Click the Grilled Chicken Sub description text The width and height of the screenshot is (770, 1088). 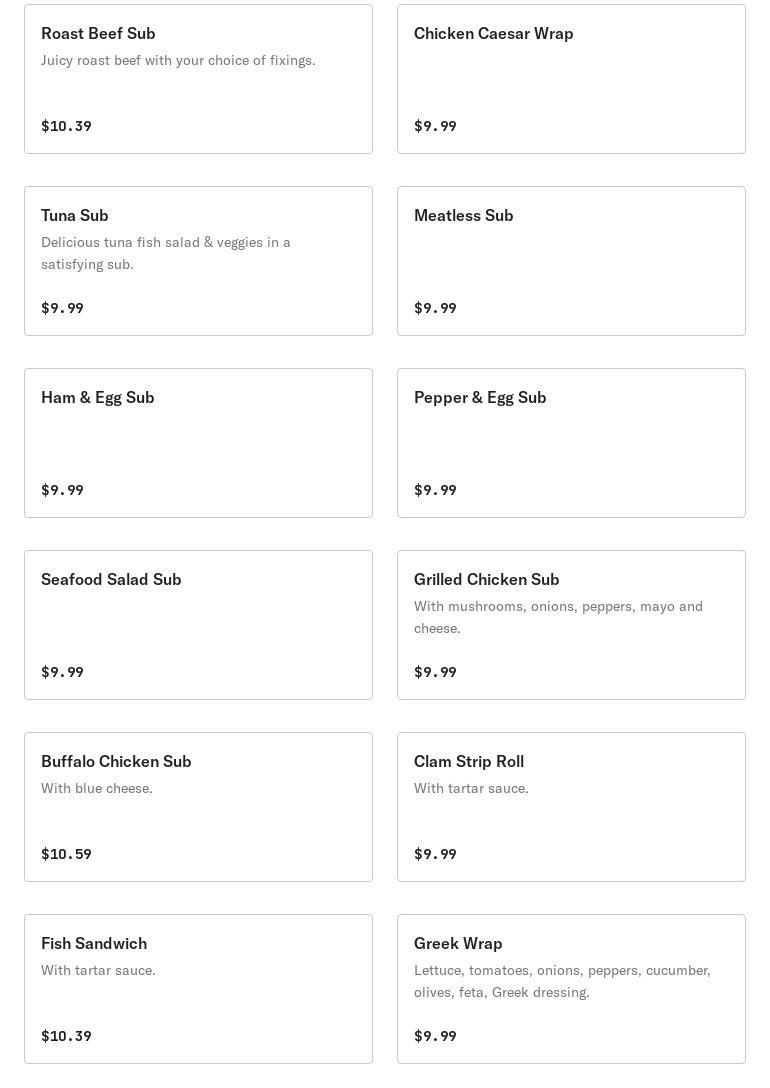click(x=558, y=617)
